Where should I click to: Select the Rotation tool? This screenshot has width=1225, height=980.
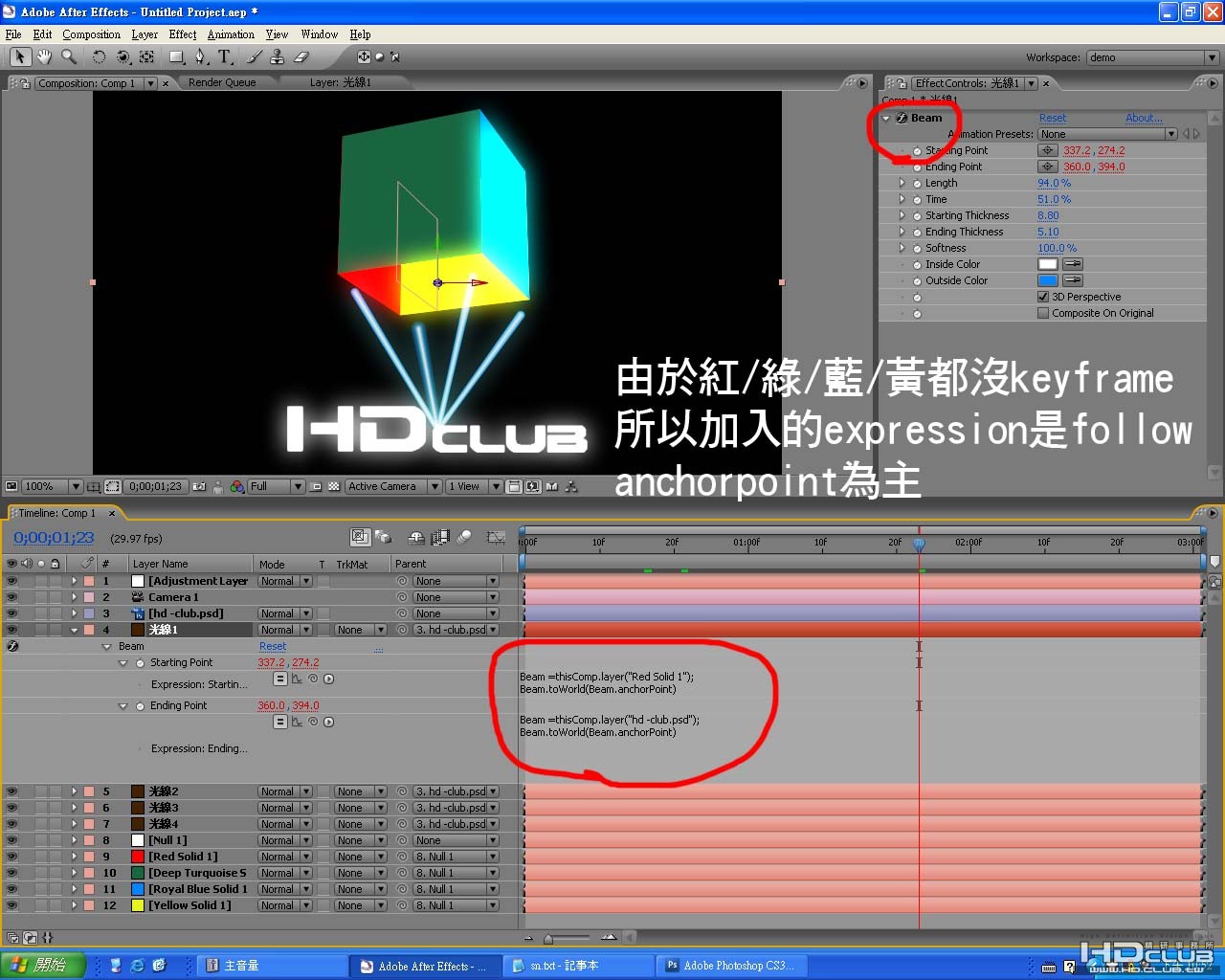click(99, 57)
